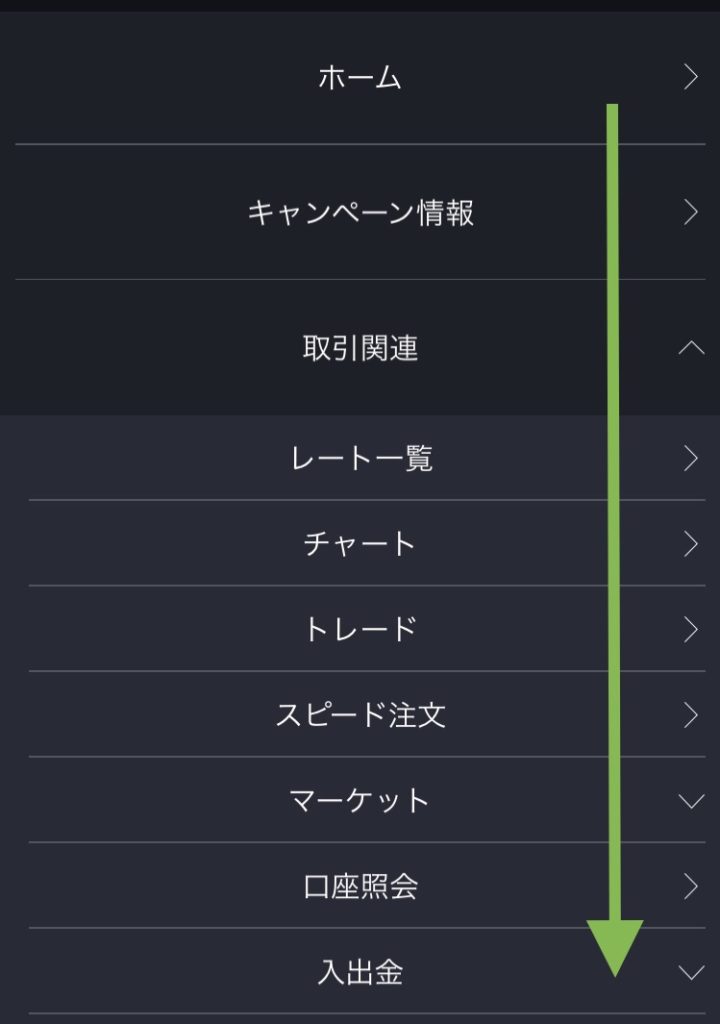The height and width of the screenshot is (1024, 720).
Task: Open キャンペーン情報 page
Action: pyautogui.click(x=360, y=212)
